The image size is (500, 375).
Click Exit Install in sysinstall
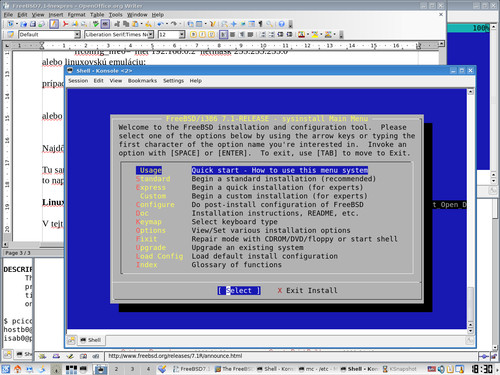[x=307, y=290]
